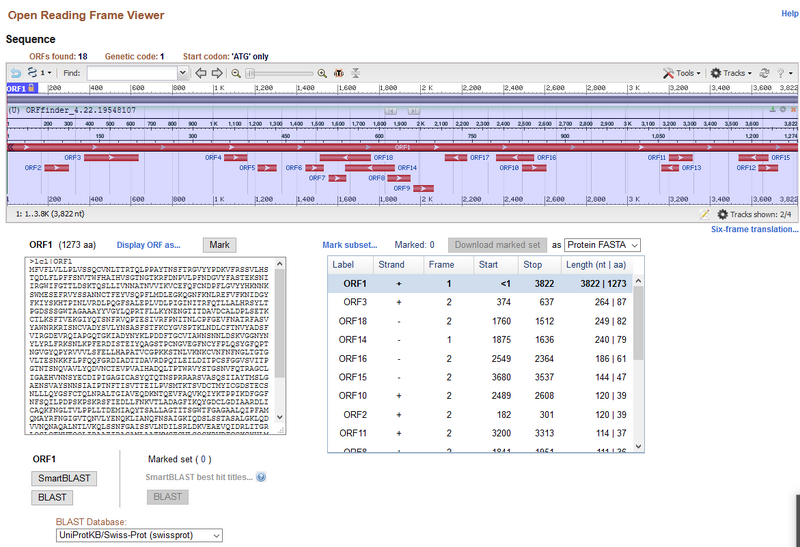Screen dimensions: 800x547
Task: Open the Six-frame translation link
Action: [x=754, y=229]
